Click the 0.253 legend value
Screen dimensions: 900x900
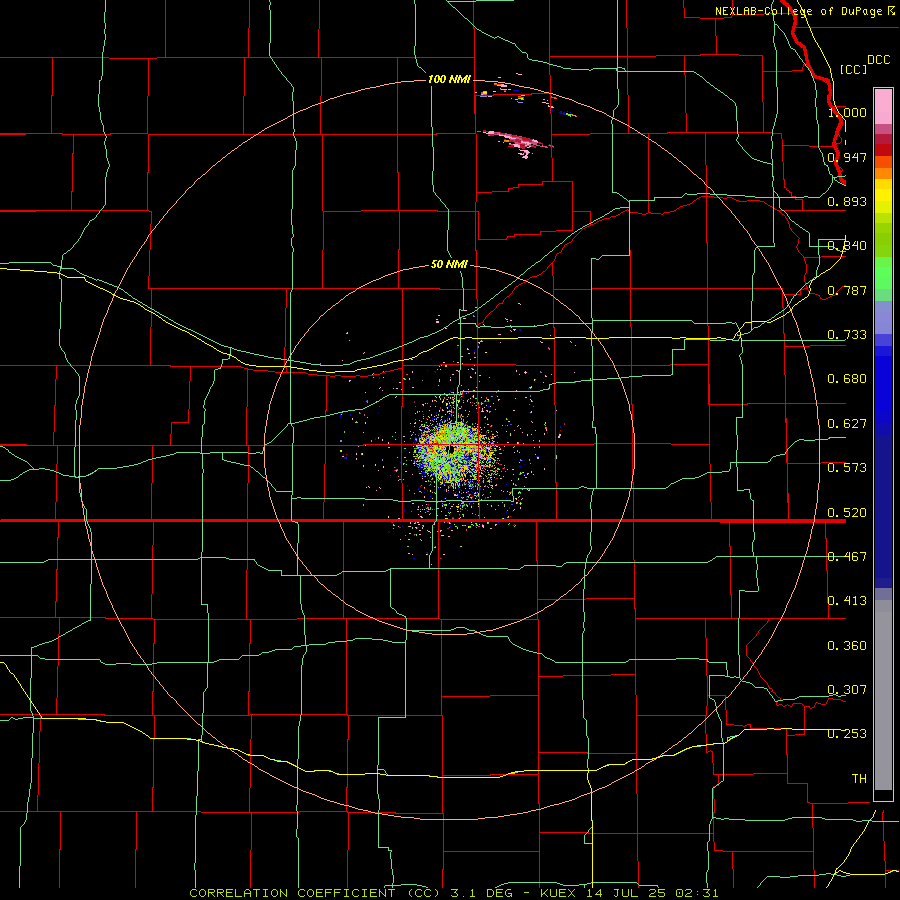[x=847, y=734]
